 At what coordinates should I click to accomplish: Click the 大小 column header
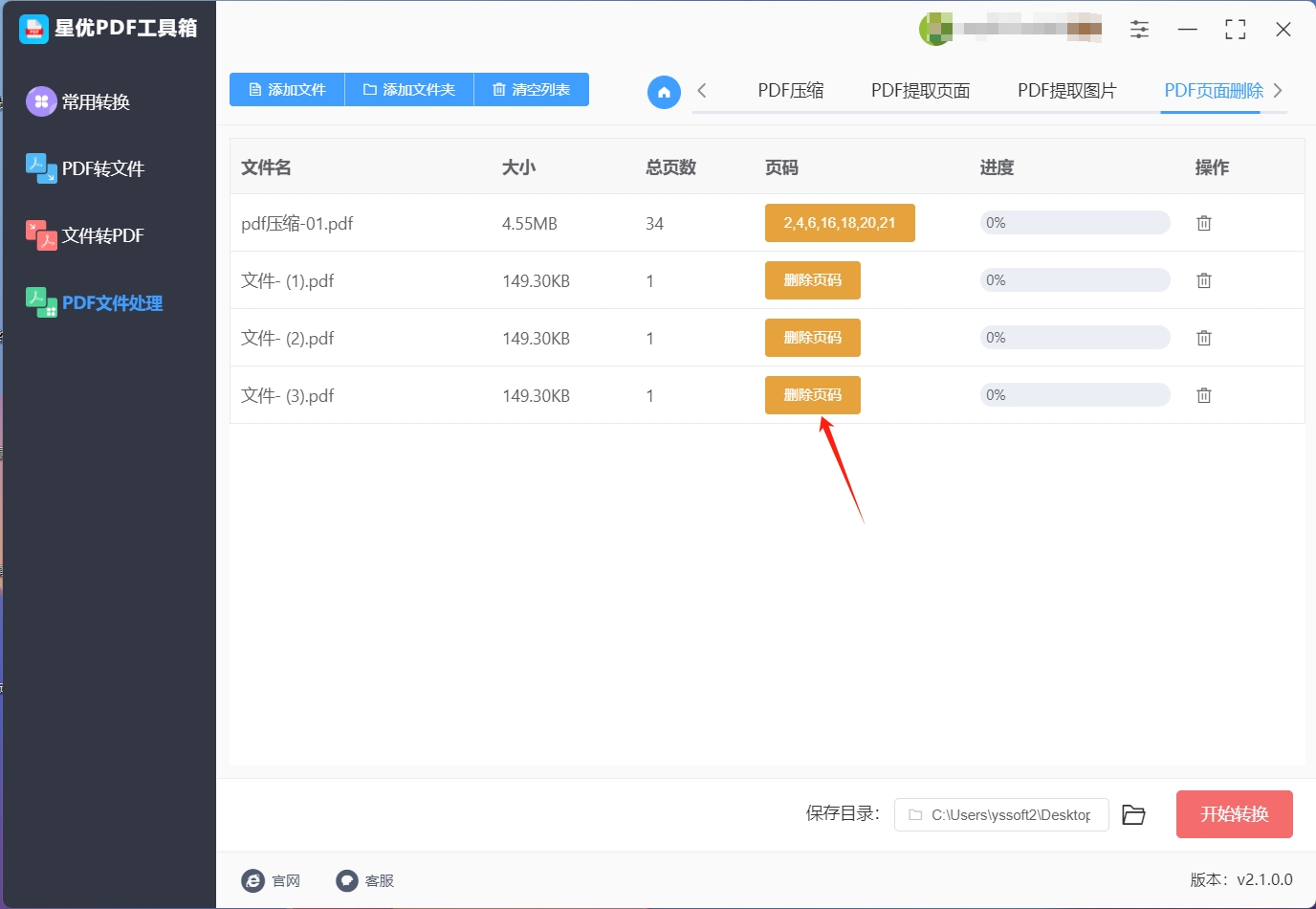pos(518,167)
